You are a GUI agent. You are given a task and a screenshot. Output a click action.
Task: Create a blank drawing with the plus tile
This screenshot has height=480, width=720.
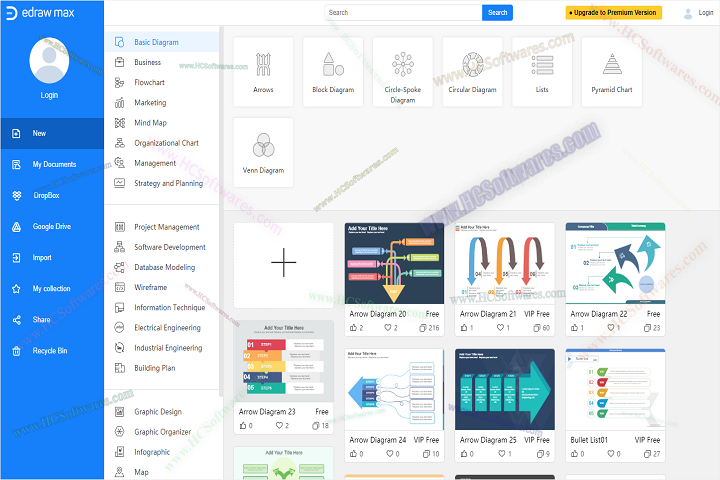(x=284, y=265)
